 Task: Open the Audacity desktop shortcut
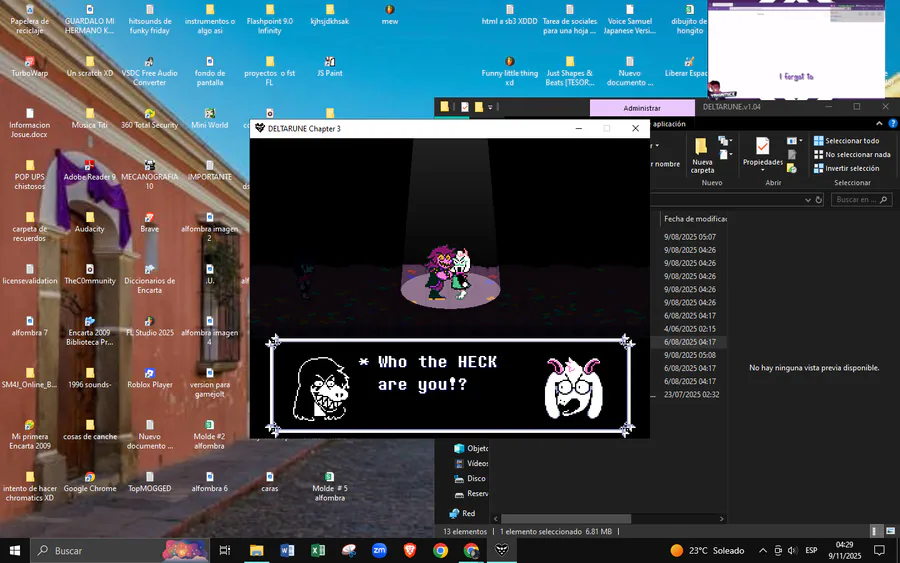coord(90,222)
